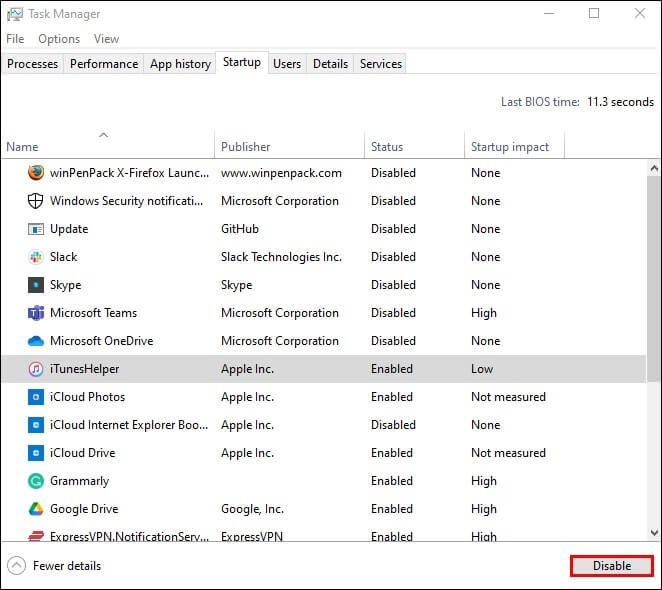This screenshot has height=590, width=662.
Task: Click the GitHub Update row icon
Action: (x=36, y=229)
